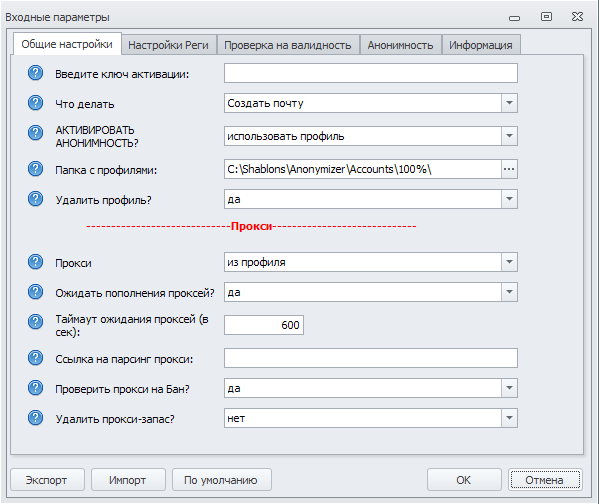Click help icon for Папка с профилями
The width and height of the screenshot is (599, 504).
coord(36,169)
